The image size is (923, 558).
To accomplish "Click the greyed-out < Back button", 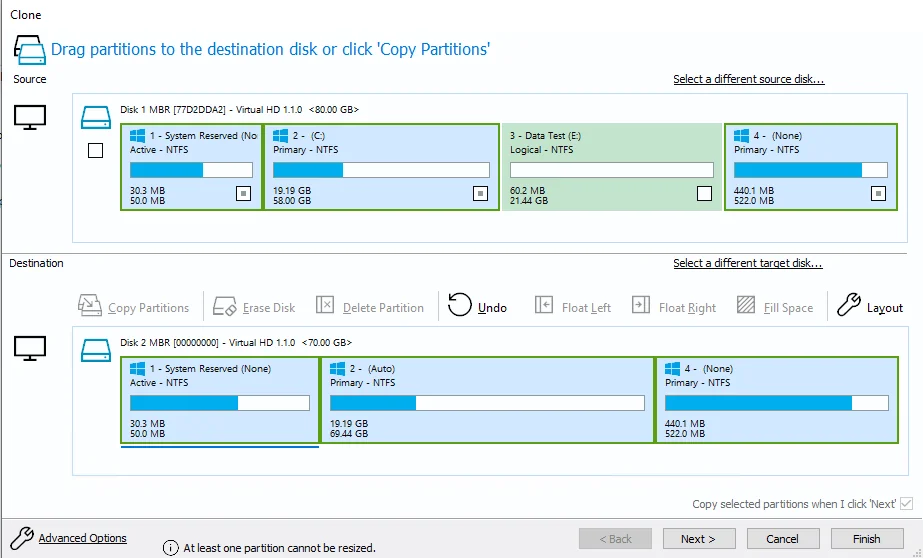I will coord(615,539).
